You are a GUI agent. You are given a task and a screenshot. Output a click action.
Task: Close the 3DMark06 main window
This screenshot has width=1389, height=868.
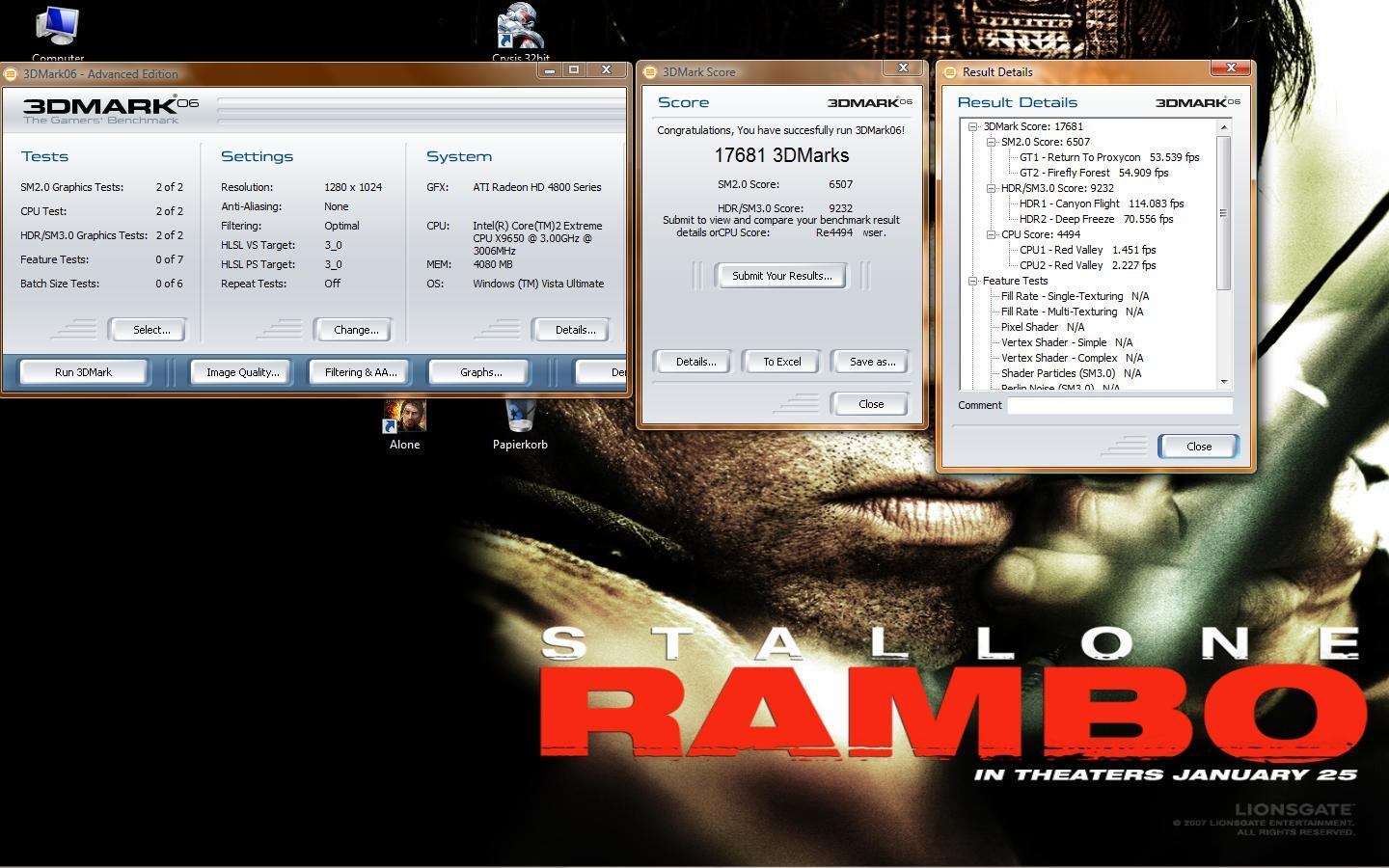pos(606,70)
